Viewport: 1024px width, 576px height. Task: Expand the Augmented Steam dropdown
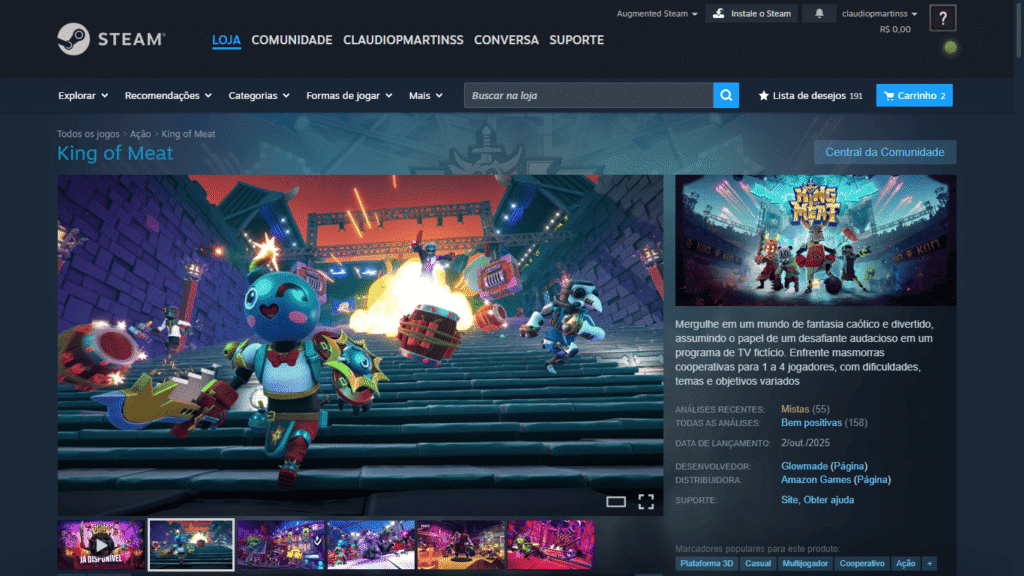(657, 14)
